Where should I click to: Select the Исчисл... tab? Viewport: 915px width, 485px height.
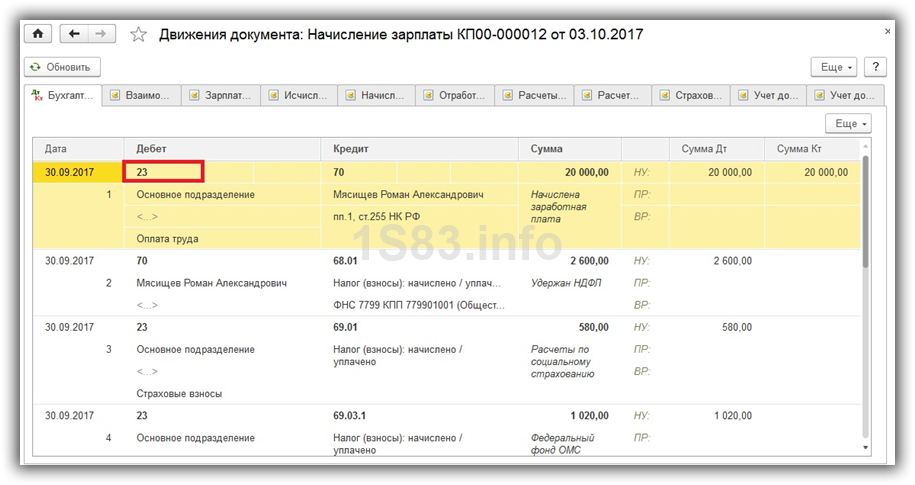click(299, 96)
